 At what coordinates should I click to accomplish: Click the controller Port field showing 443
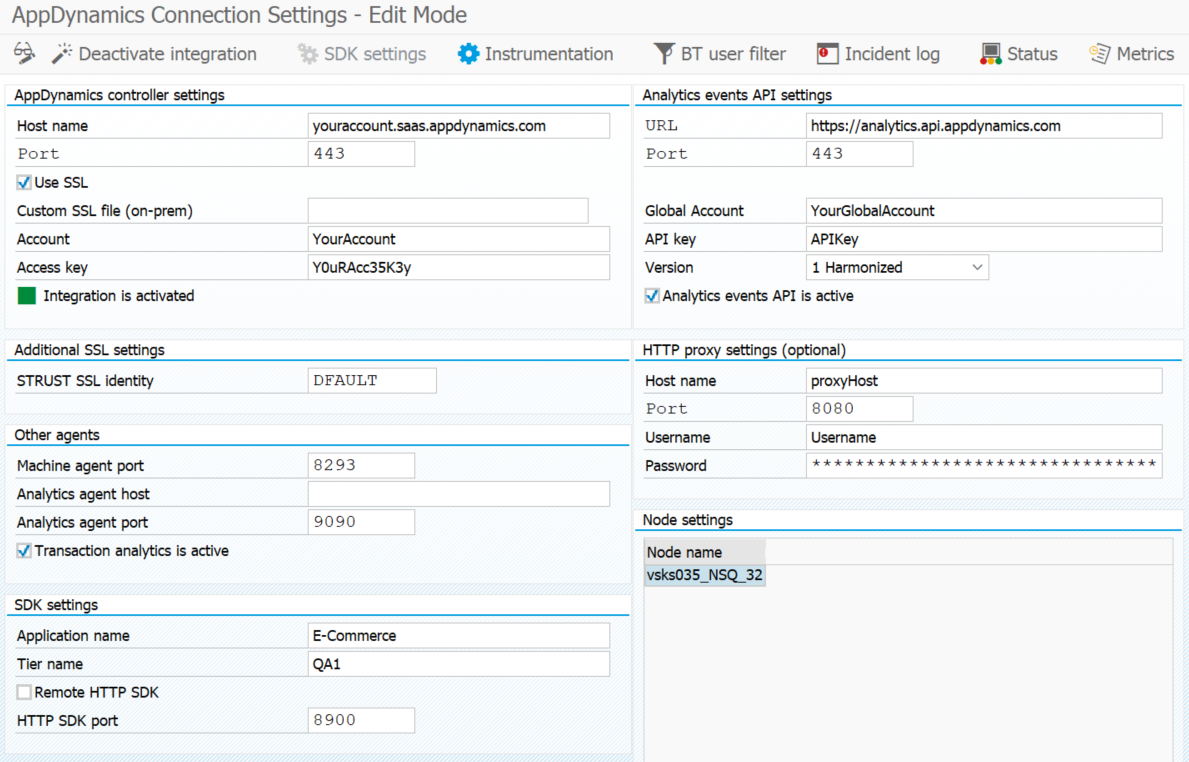click(361, 154)
